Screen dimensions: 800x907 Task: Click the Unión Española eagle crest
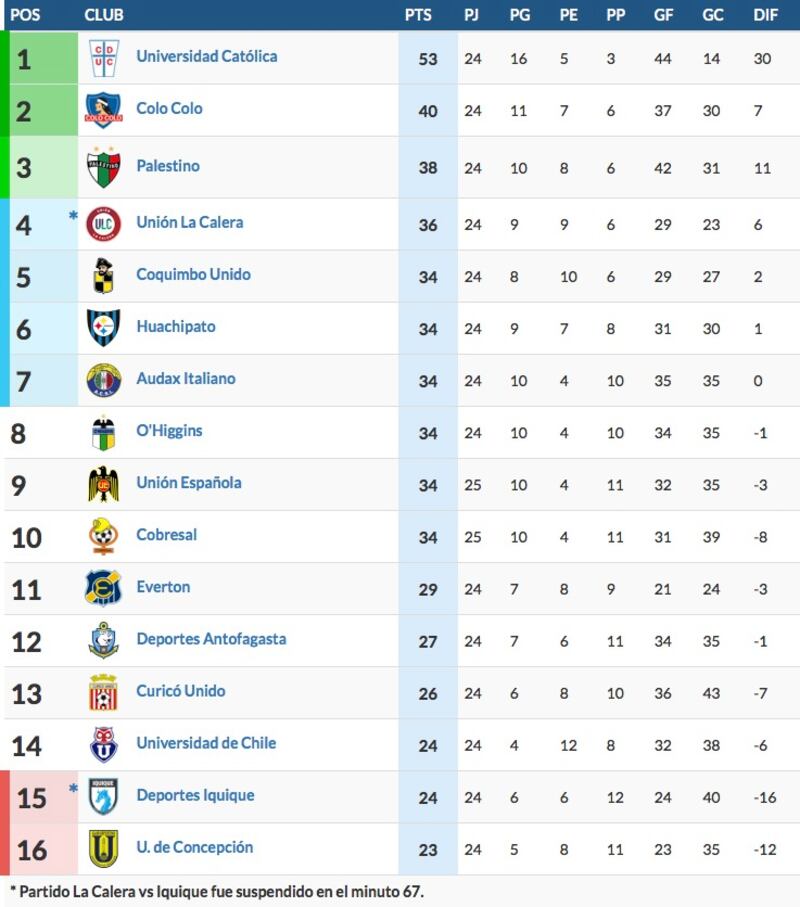coord(104,484)
